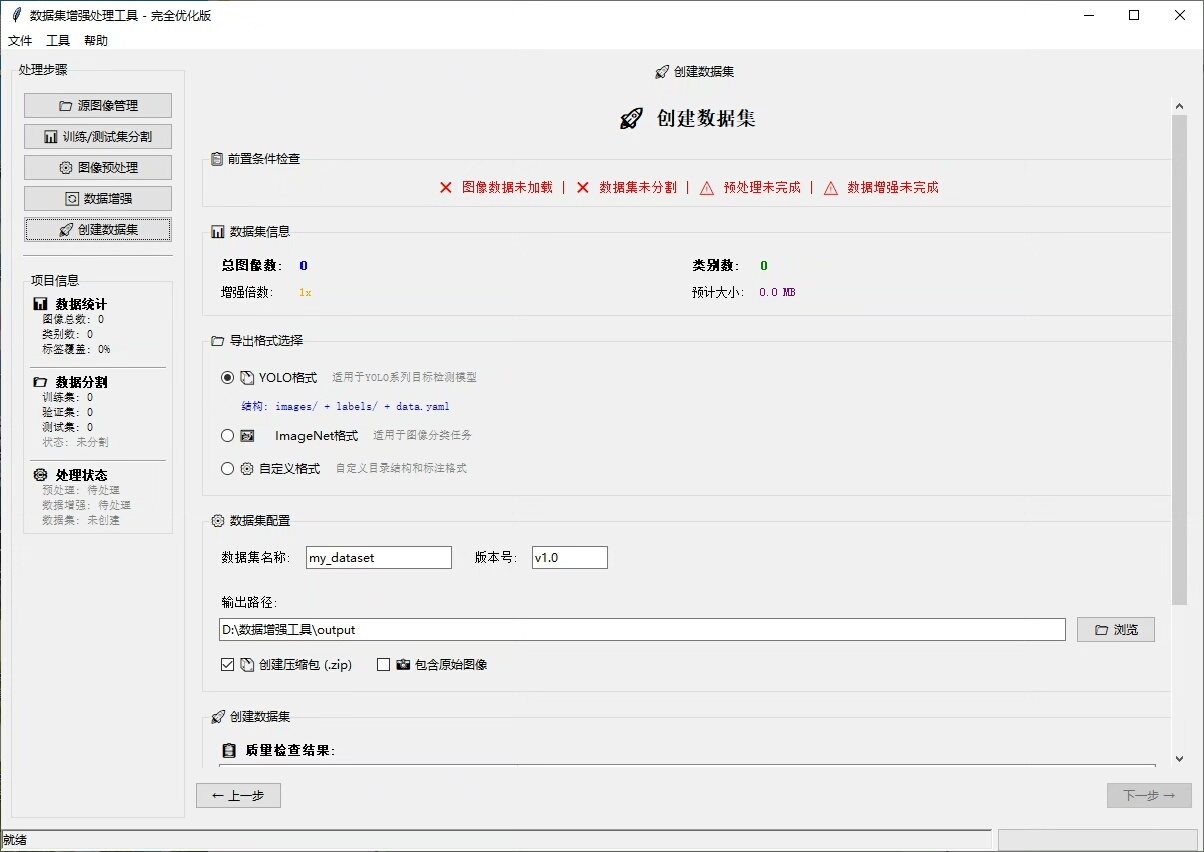Click the folder icon beside 数据分割

(40, 382)
